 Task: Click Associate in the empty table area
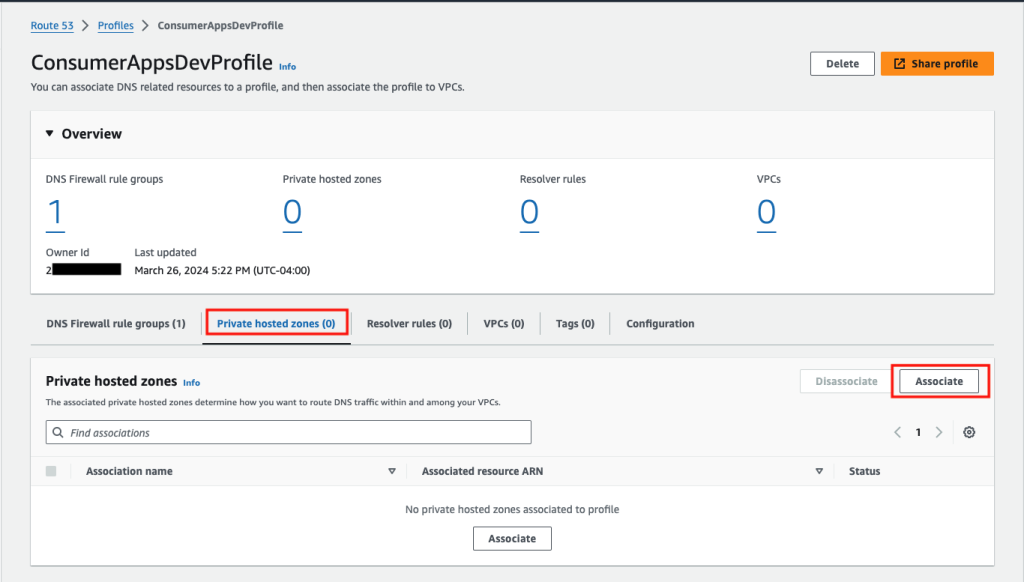pos(512,538)
